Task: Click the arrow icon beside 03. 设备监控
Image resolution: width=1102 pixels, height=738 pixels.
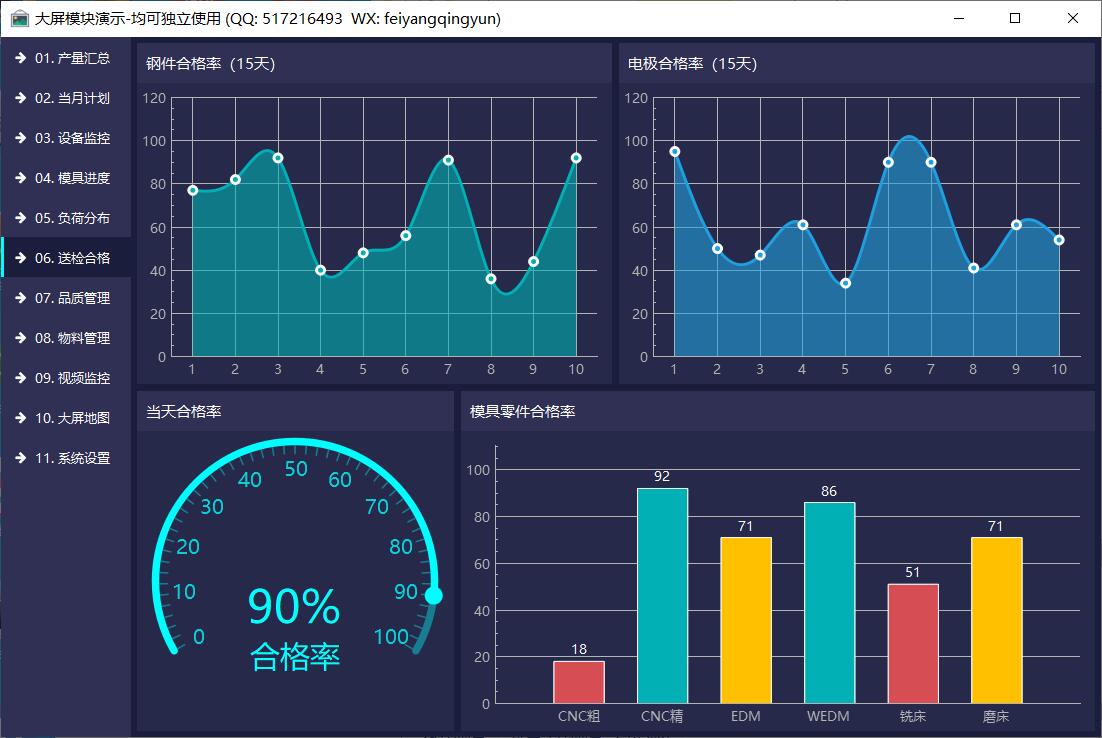Action: 20,138
